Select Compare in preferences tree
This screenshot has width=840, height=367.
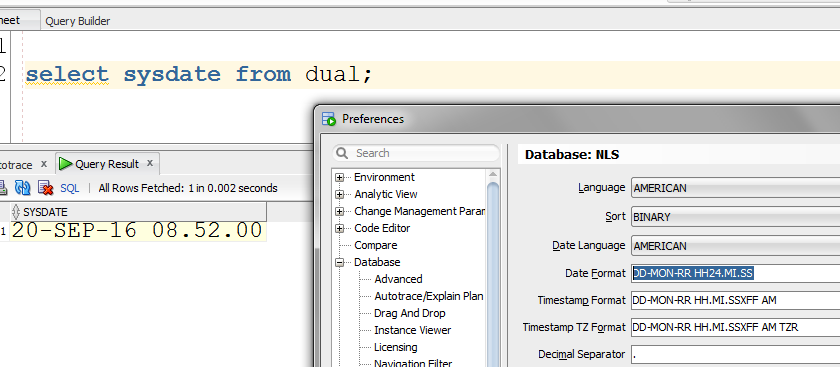pyautogui.click(x=376, y=245)
